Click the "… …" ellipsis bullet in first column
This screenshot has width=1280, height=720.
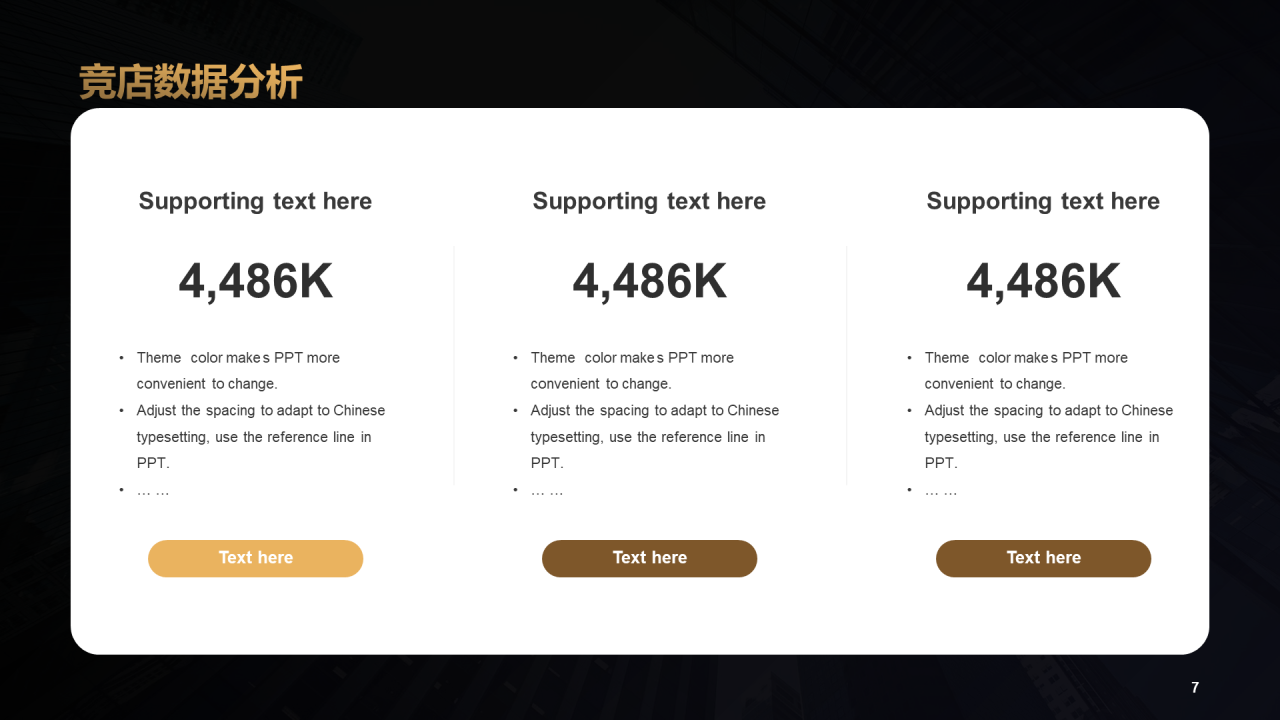coord(153,490)
